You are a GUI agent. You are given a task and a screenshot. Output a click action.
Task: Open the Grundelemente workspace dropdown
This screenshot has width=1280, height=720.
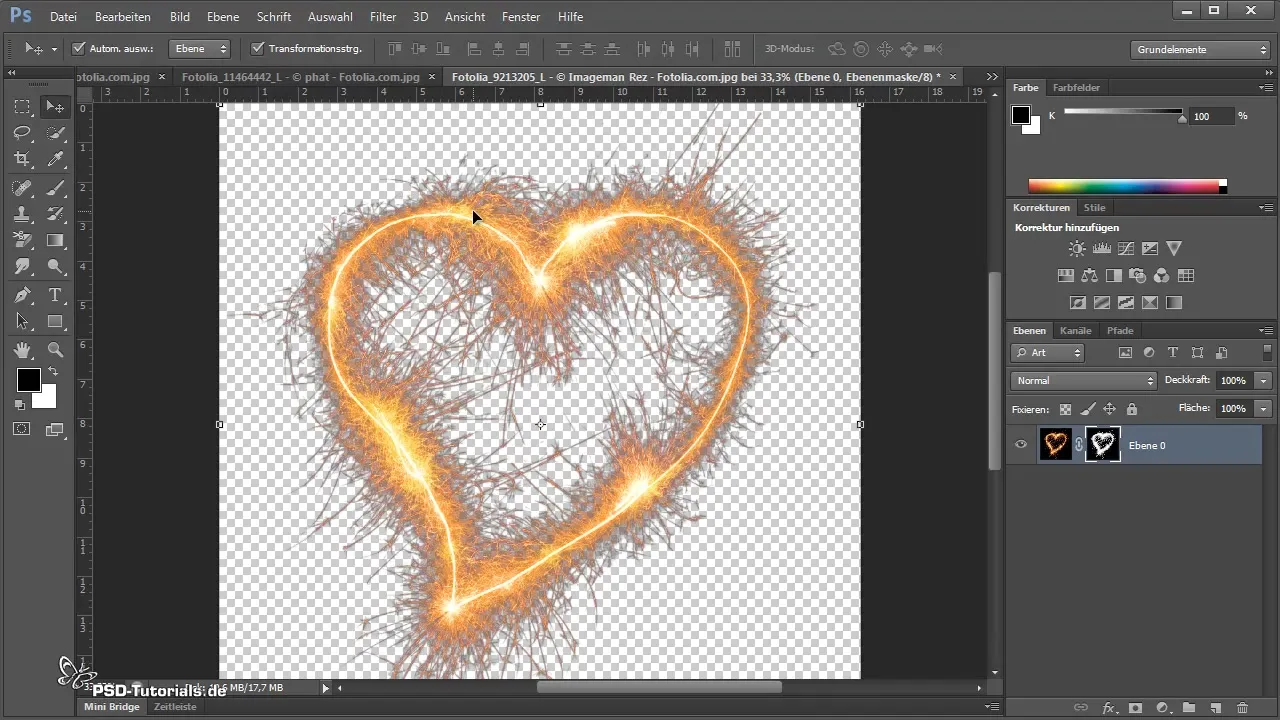(1202, 49)
